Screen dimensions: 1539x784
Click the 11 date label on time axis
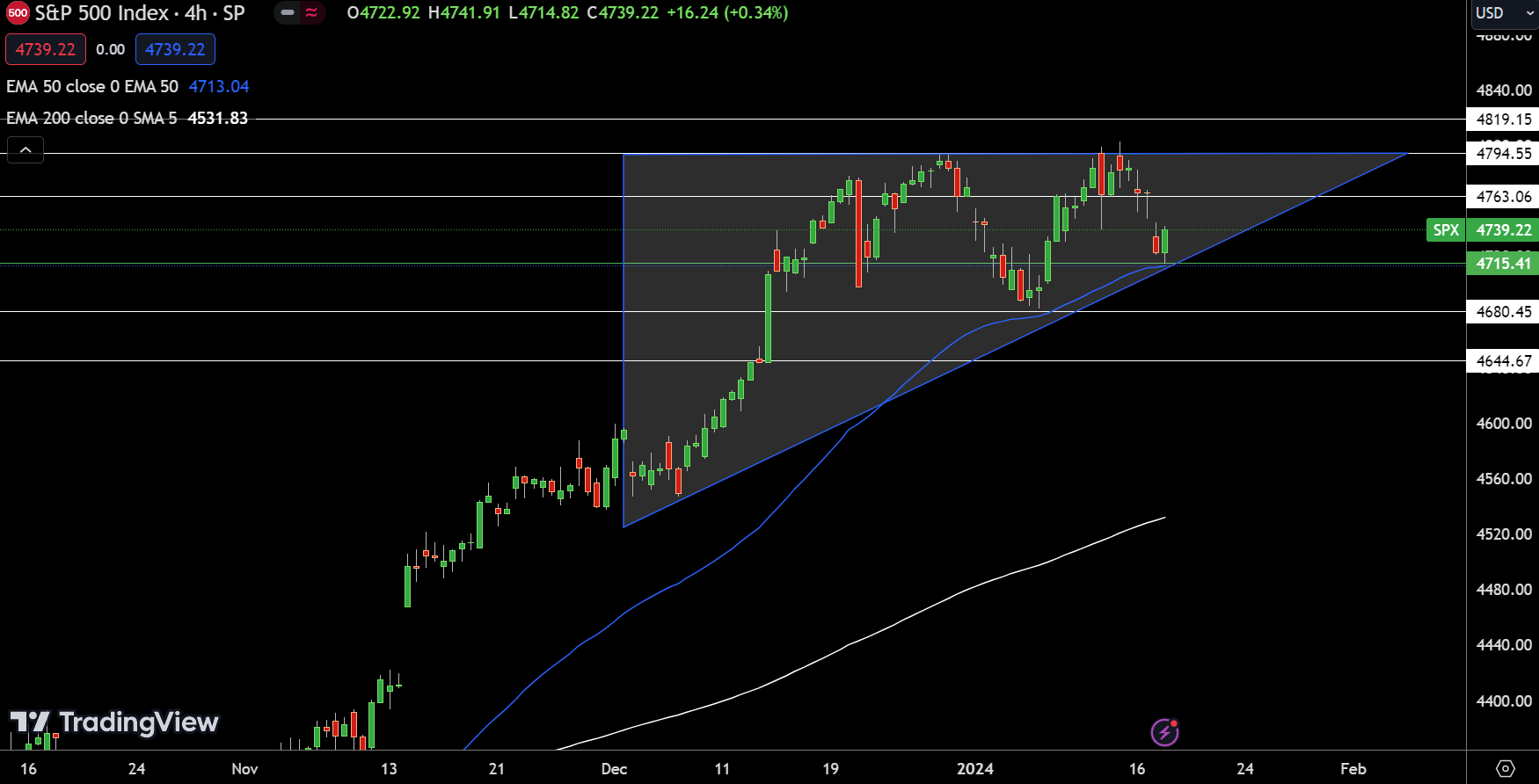point(722,768)
